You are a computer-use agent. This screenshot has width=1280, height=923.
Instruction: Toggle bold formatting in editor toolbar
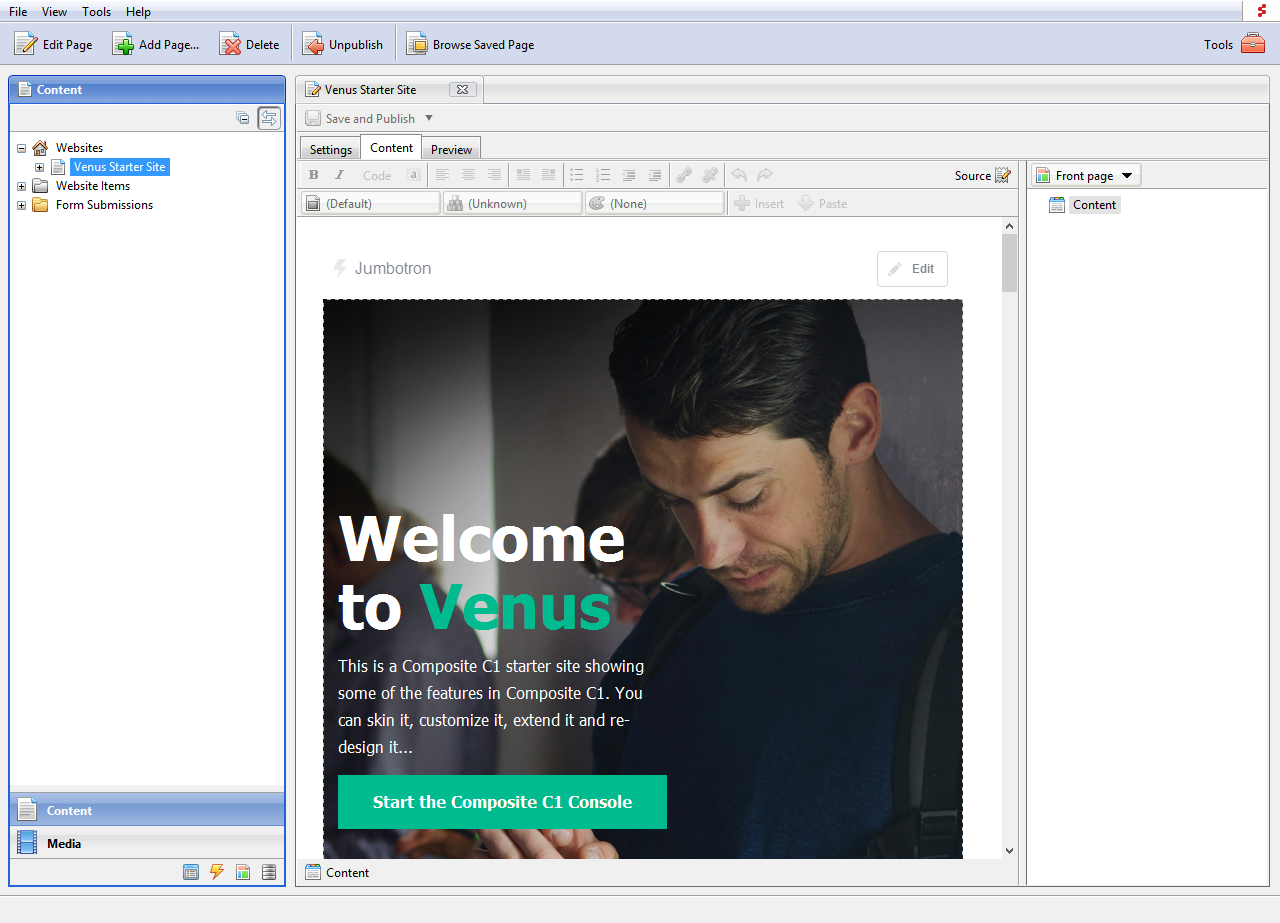pos(313,175)
